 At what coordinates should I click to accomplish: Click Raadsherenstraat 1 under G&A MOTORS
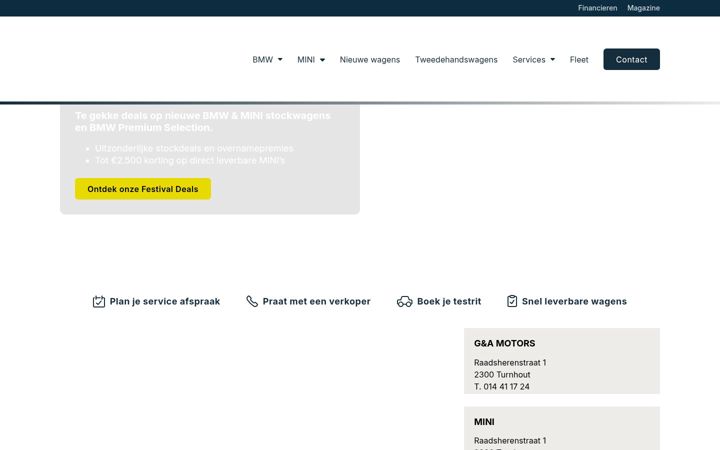click(x=510, y=363)
